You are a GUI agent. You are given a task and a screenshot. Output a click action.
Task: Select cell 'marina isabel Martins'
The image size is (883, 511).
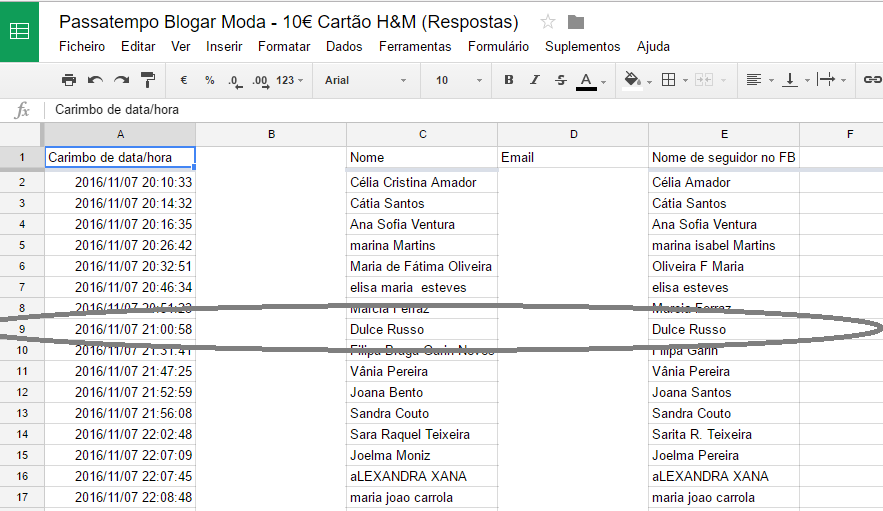tap(724, 246)
